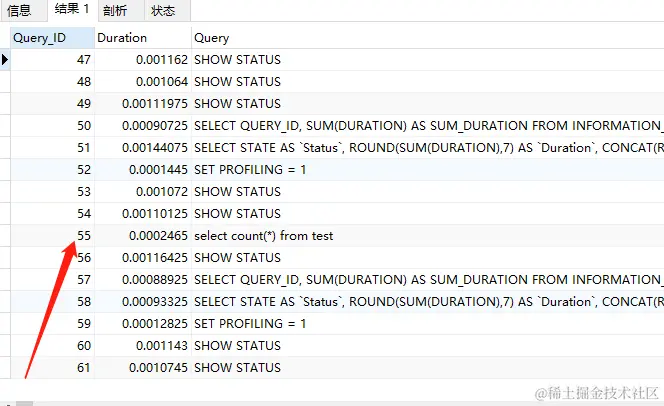664x406 pixels.
Task: Click Duration value 0.00144075
Action: pos(143,147)
